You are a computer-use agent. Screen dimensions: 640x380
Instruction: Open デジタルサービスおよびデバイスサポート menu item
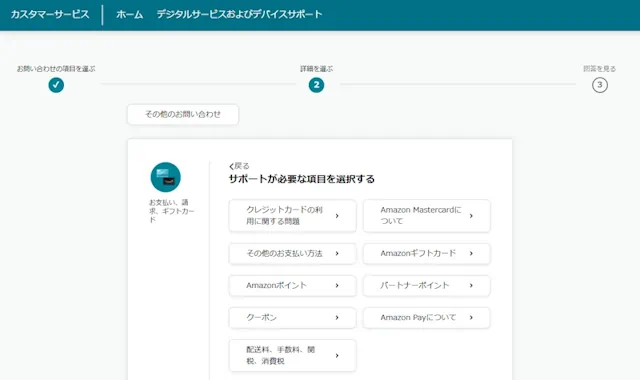[x=240, y=15]
